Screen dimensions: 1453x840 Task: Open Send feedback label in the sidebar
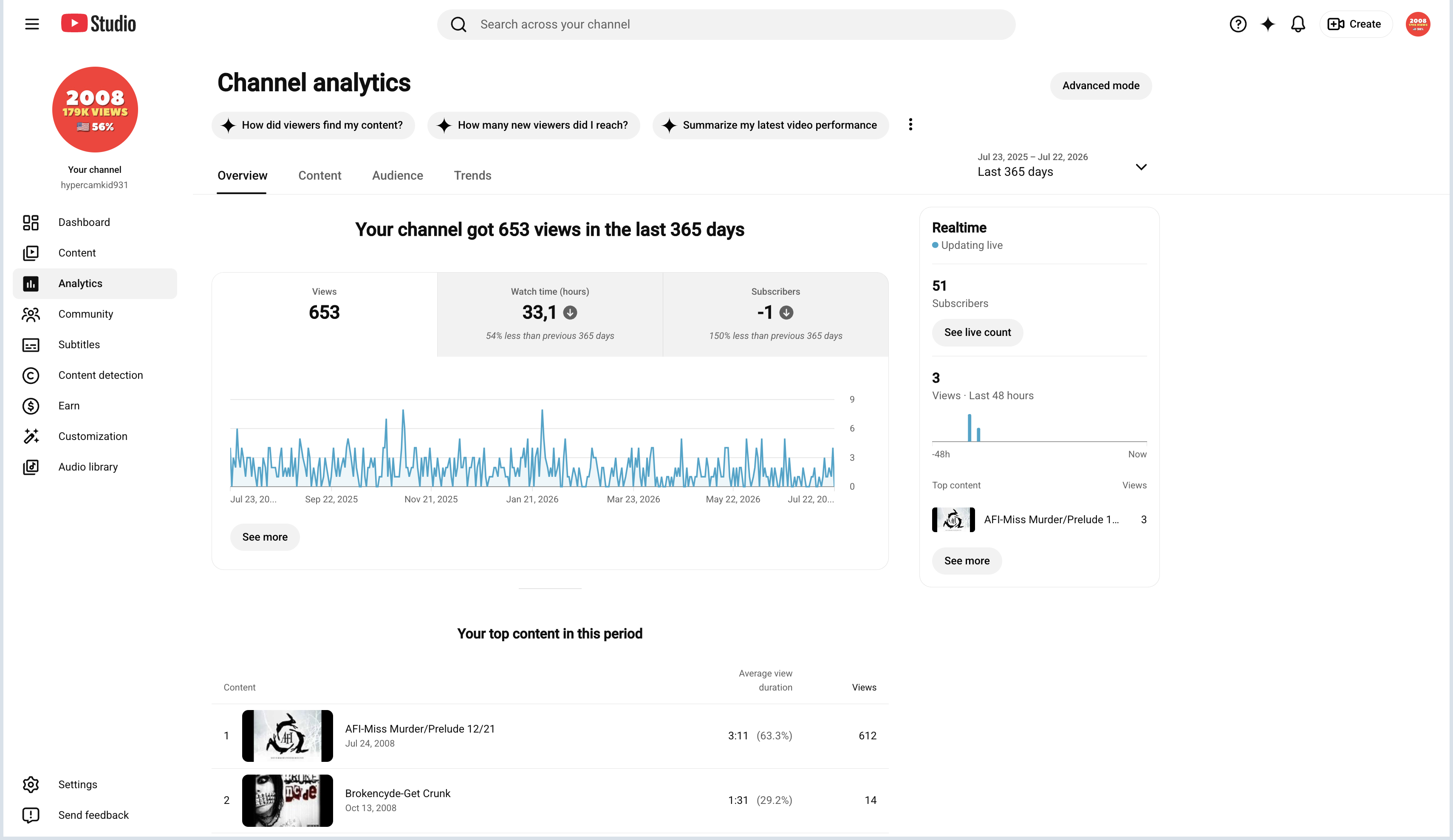click(x=93, y=815)
